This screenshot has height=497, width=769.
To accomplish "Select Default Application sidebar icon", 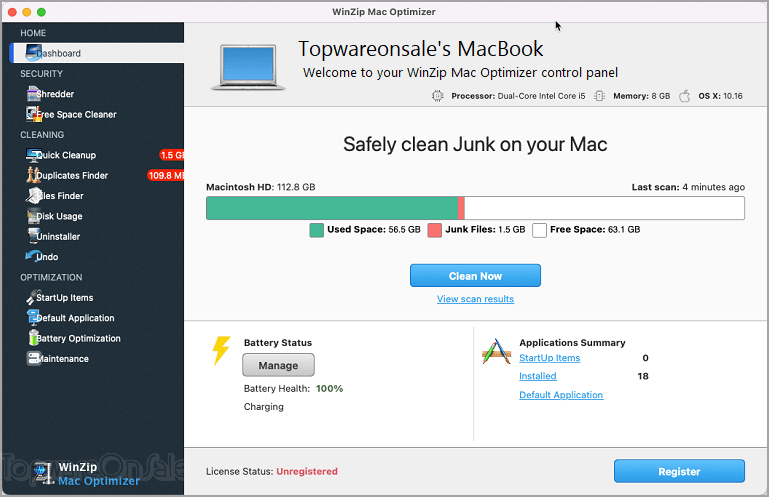I will click(33, 317).
